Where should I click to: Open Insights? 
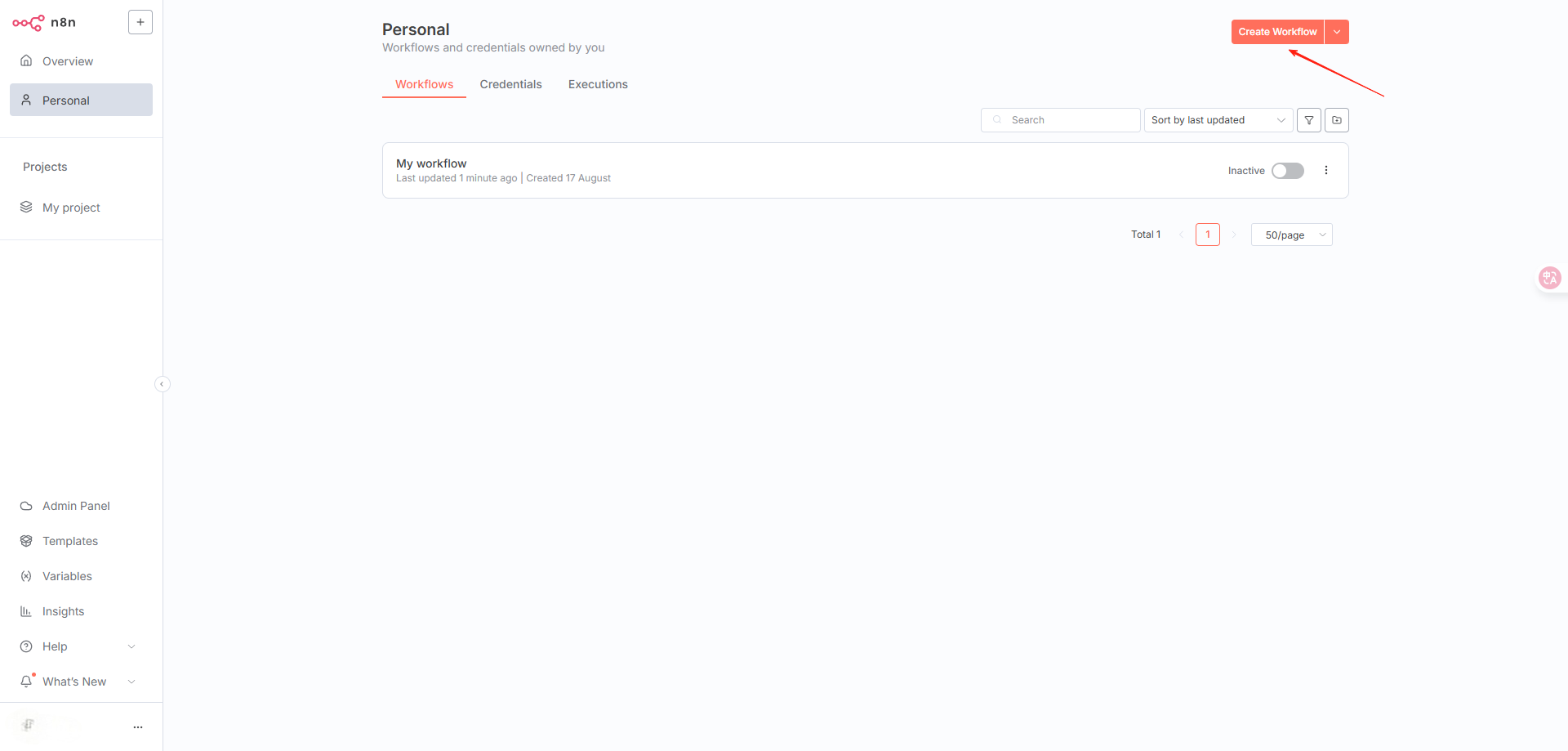click(81, 611)
